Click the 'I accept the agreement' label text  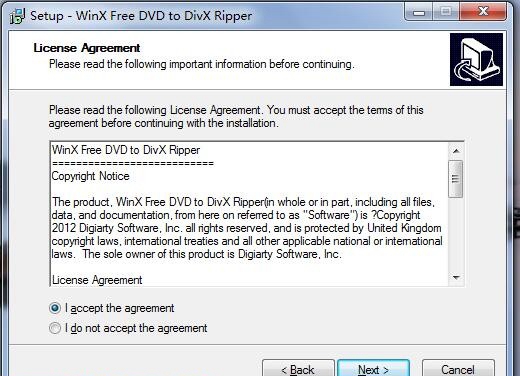[x=120, y=308]
